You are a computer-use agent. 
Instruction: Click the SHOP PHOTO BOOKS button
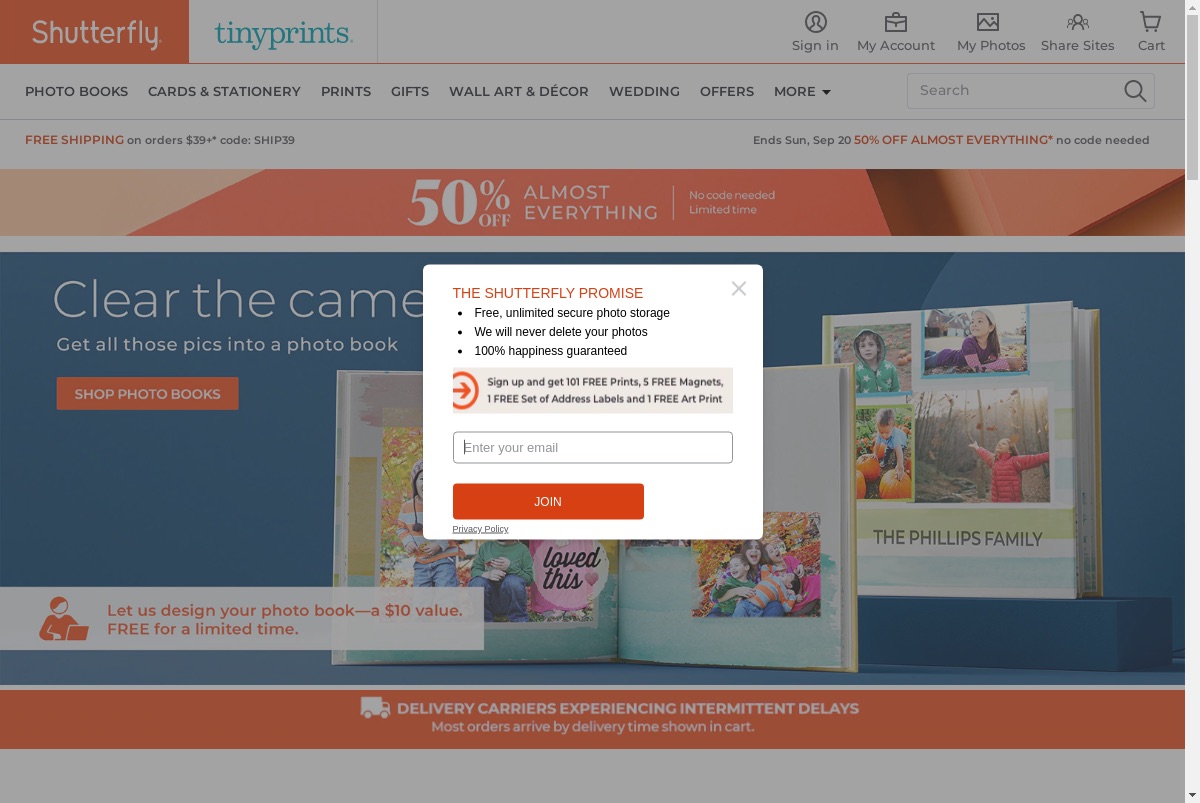coord(148,393)
